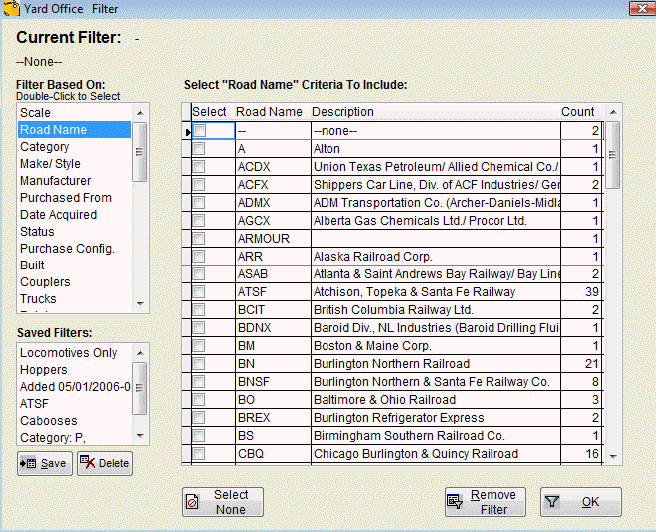656x532 pixels.
Task: Sort by the Count column header
Action: click(x=581, y=112)
